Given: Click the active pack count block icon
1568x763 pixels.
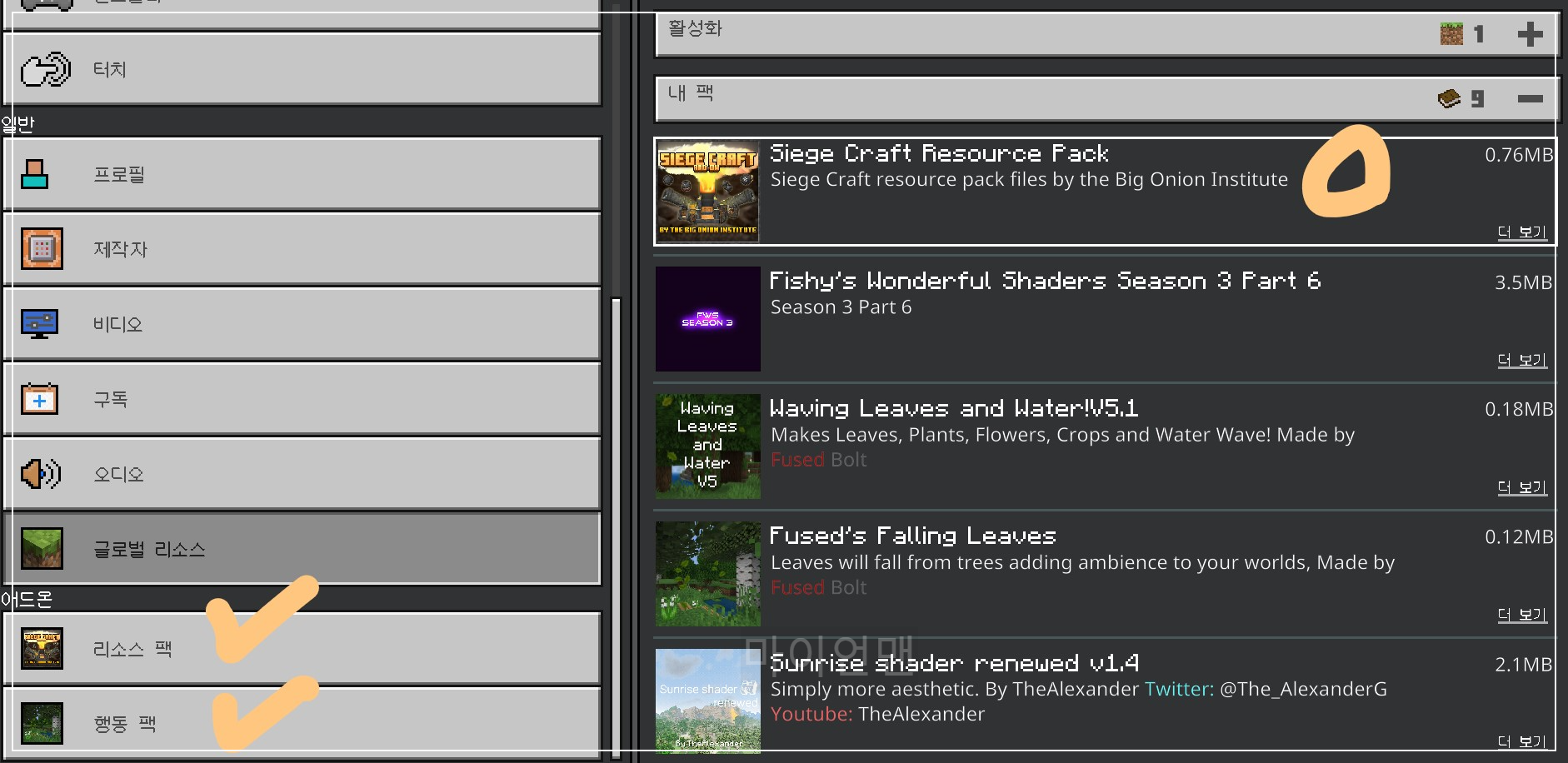Looking at the screenshot, I should pyautogui.click(x=1451, y=34).
